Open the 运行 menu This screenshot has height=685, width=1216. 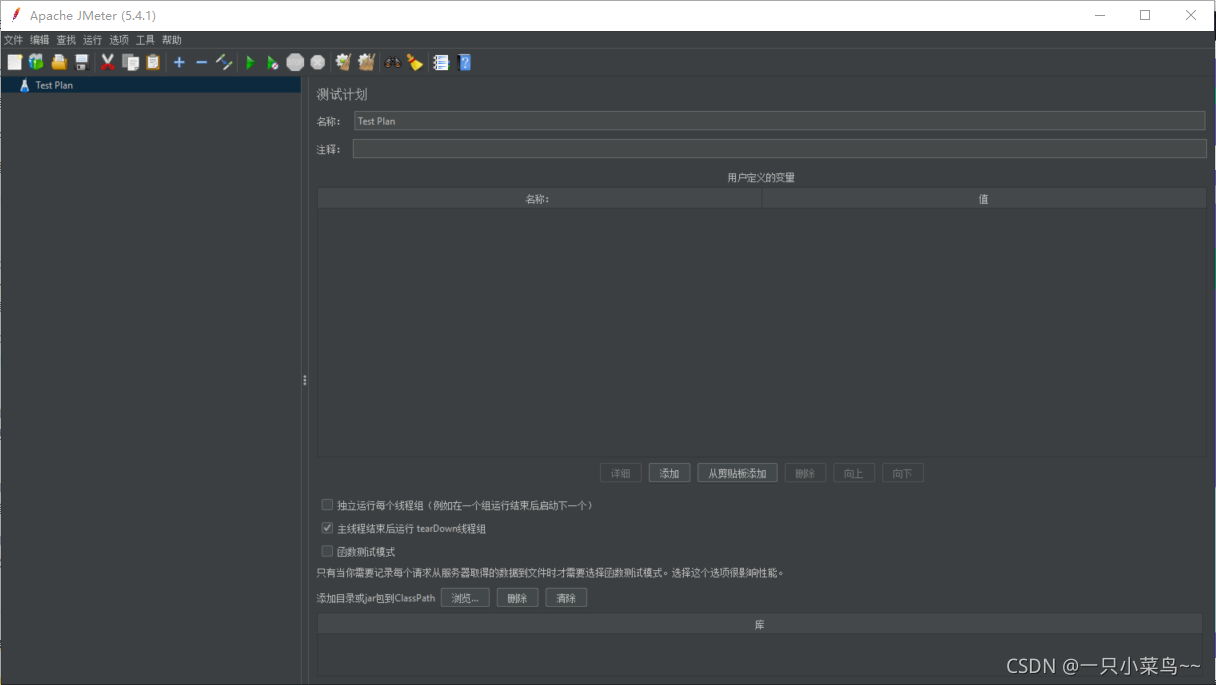coord(92,40)
